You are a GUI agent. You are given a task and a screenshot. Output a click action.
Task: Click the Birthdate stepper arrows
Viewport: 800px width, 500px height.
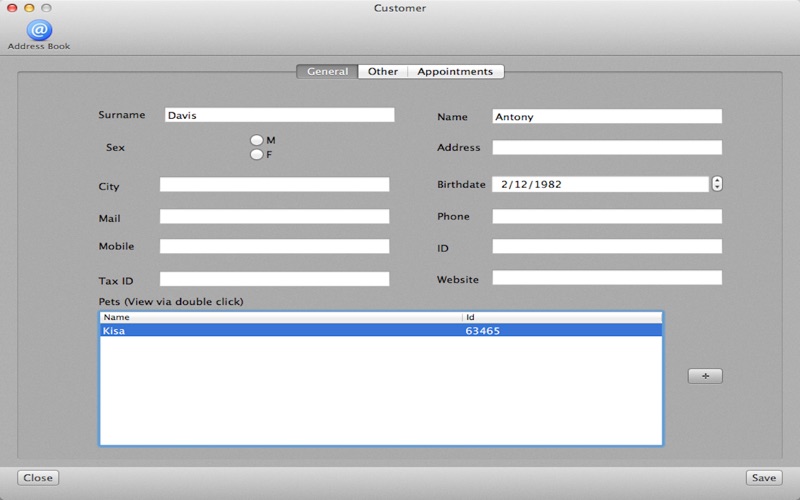tap(717, 184)
